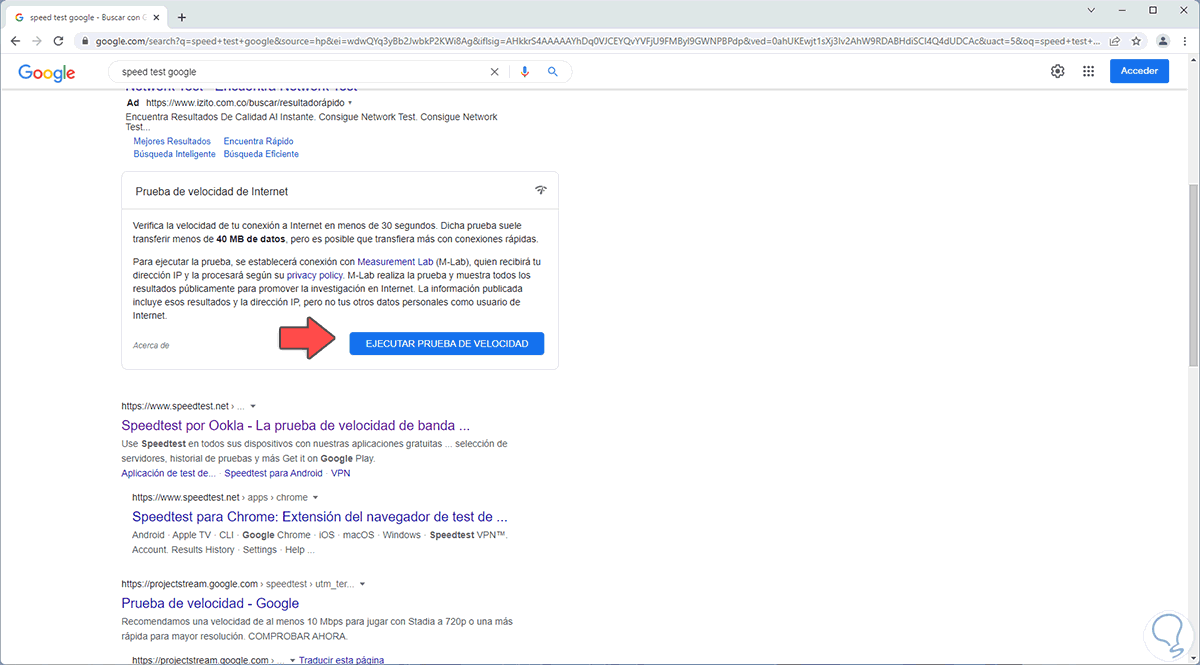Click the padlock site info icon
The width and height of the screenshot is (1200, 665).
point(85,41)
